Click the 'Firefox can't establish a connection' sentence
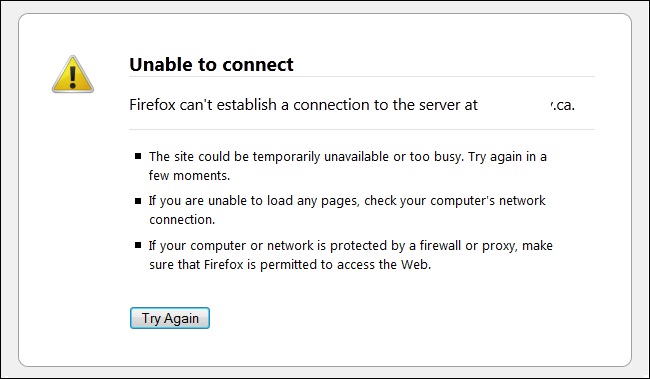 pos(352,105)
